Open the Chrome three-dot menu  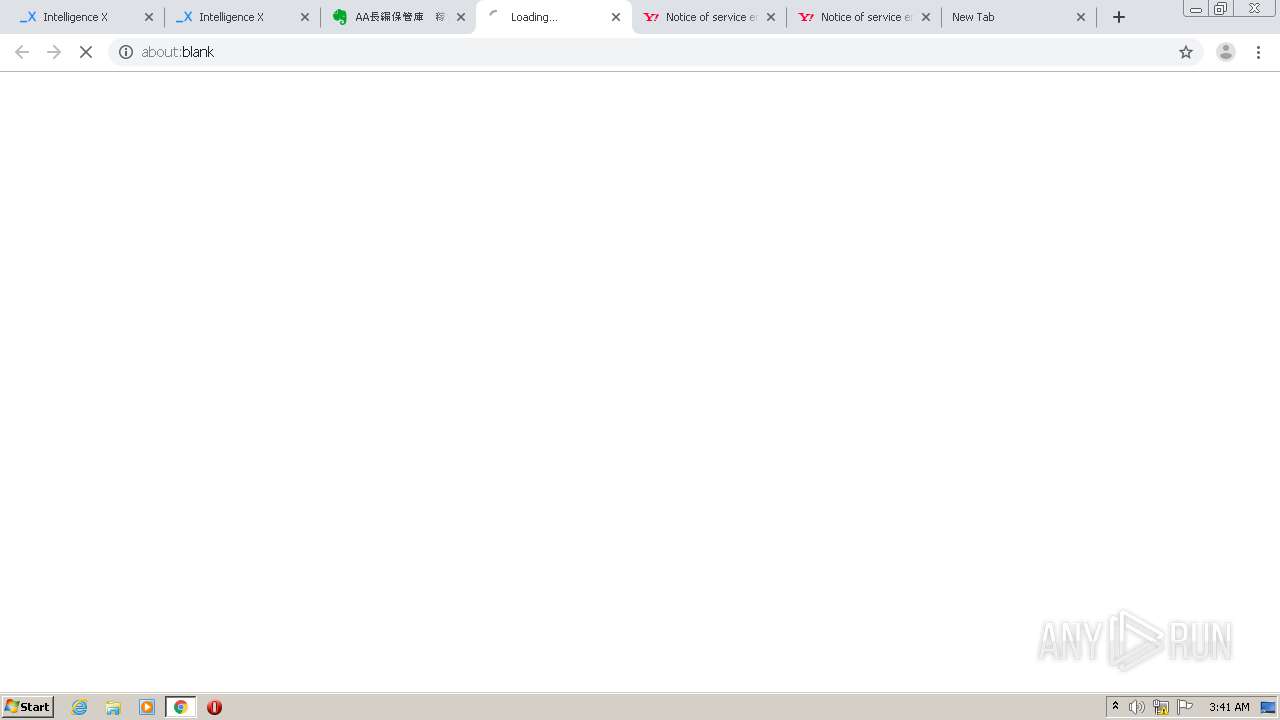[x=1258, y=52]
